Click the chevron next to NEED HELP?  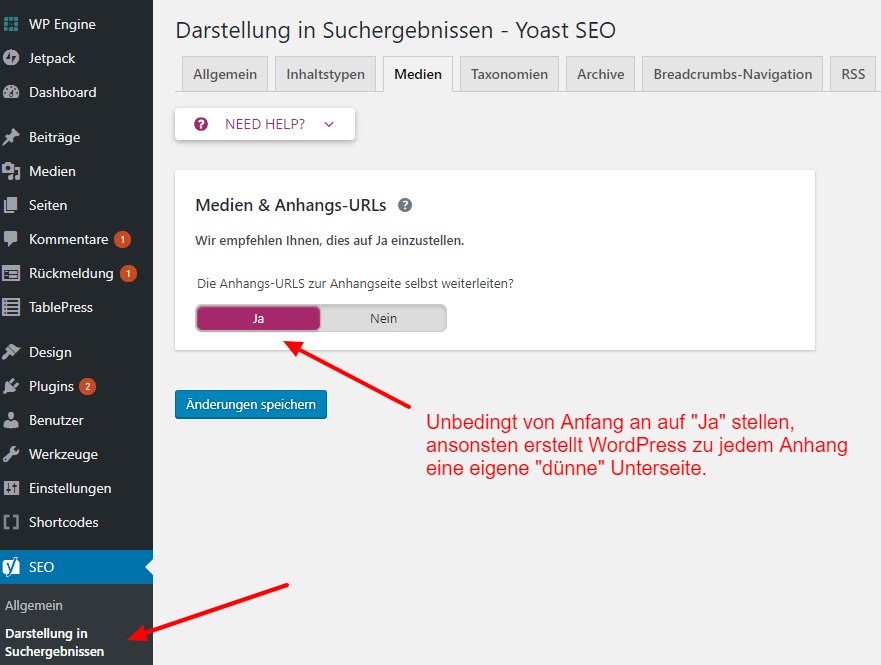(329, 124)
